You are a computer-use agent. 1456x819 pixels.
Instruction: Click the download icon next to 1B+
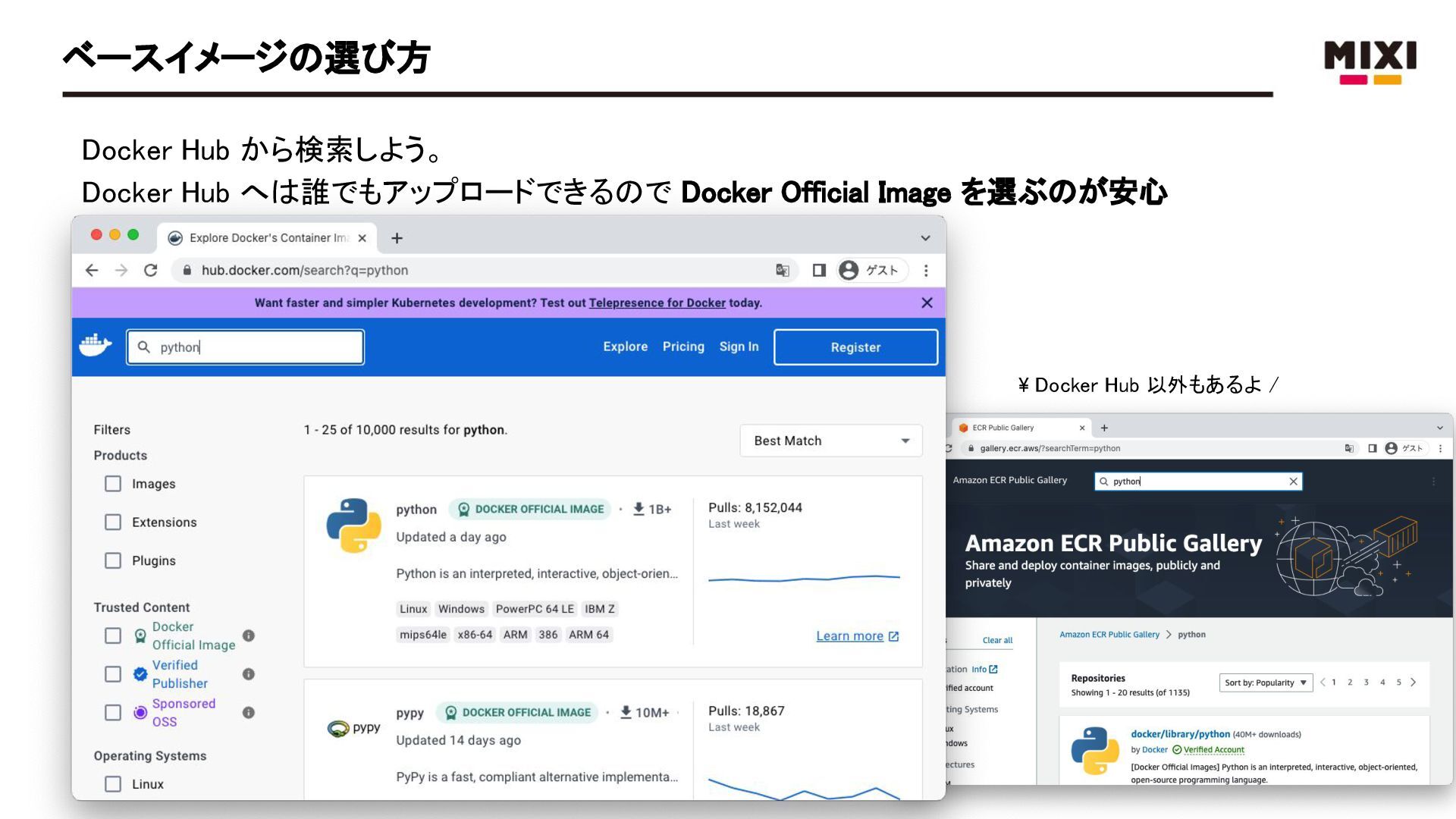pos(639,509)
